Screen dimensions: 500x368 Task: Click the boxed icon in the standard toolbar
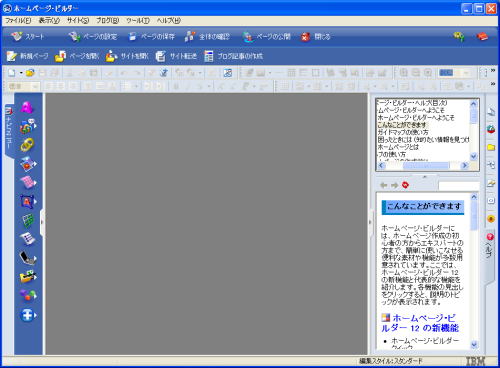[x=228, y=73]
